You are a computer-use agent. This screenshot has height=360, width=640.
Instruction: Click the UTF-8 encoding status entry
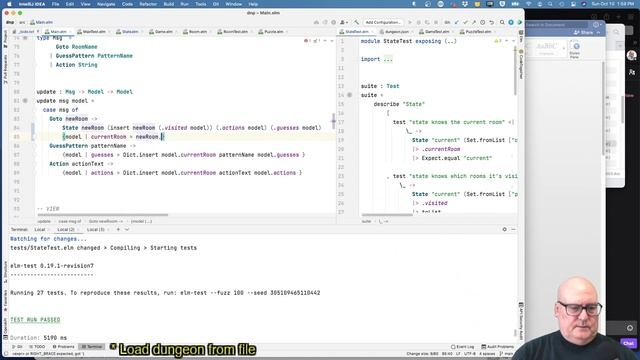[470, 353]
